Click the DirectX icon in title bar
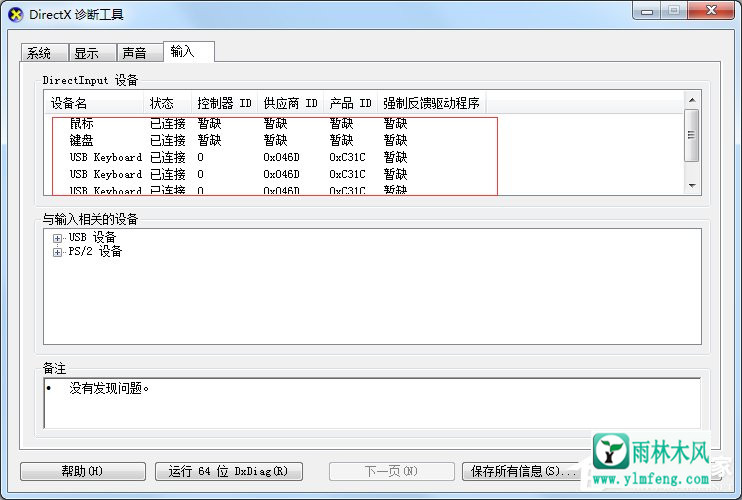 (x=15, y=14)
